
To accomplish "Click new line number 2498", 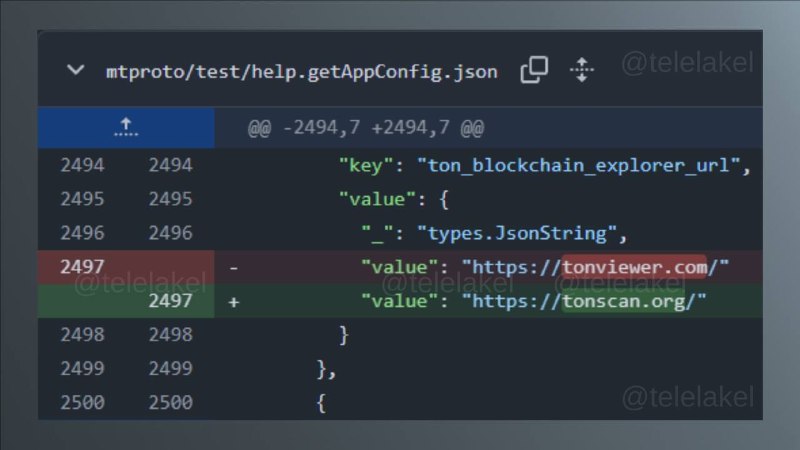I will [x=170, y=335].
